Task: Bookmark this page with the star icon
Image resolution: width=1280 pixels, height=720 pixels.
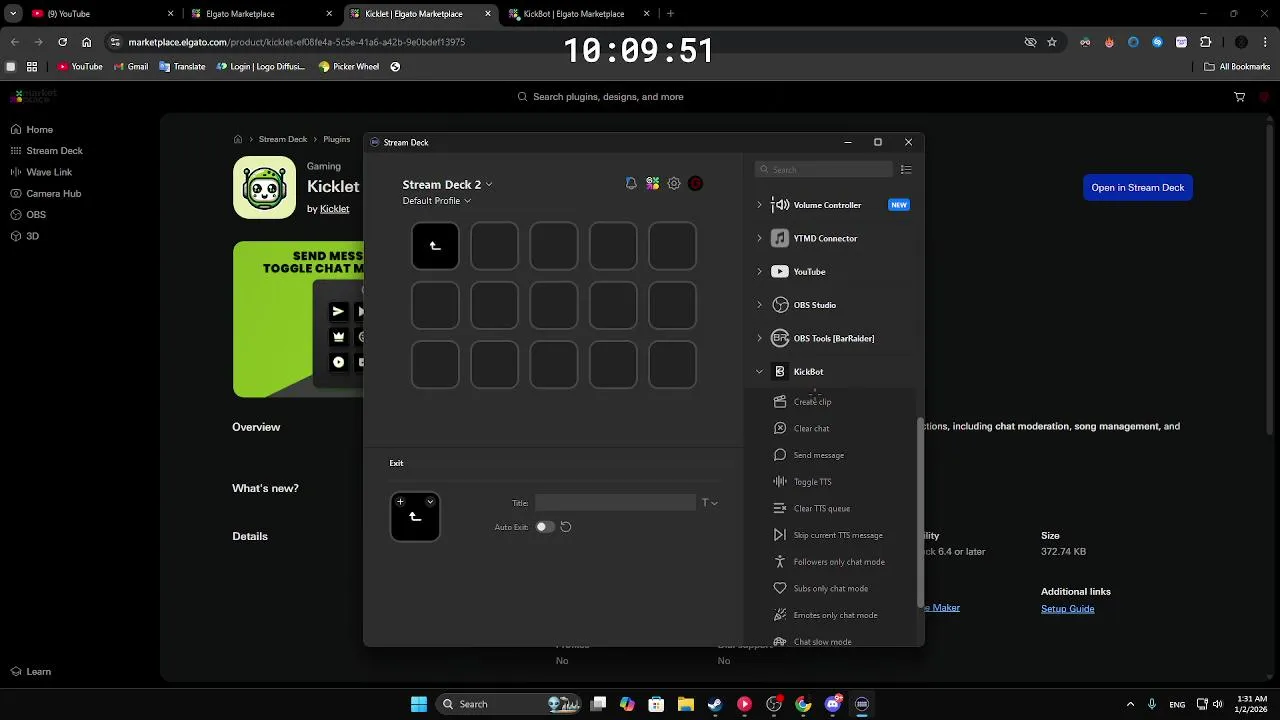Action: 1052,42
